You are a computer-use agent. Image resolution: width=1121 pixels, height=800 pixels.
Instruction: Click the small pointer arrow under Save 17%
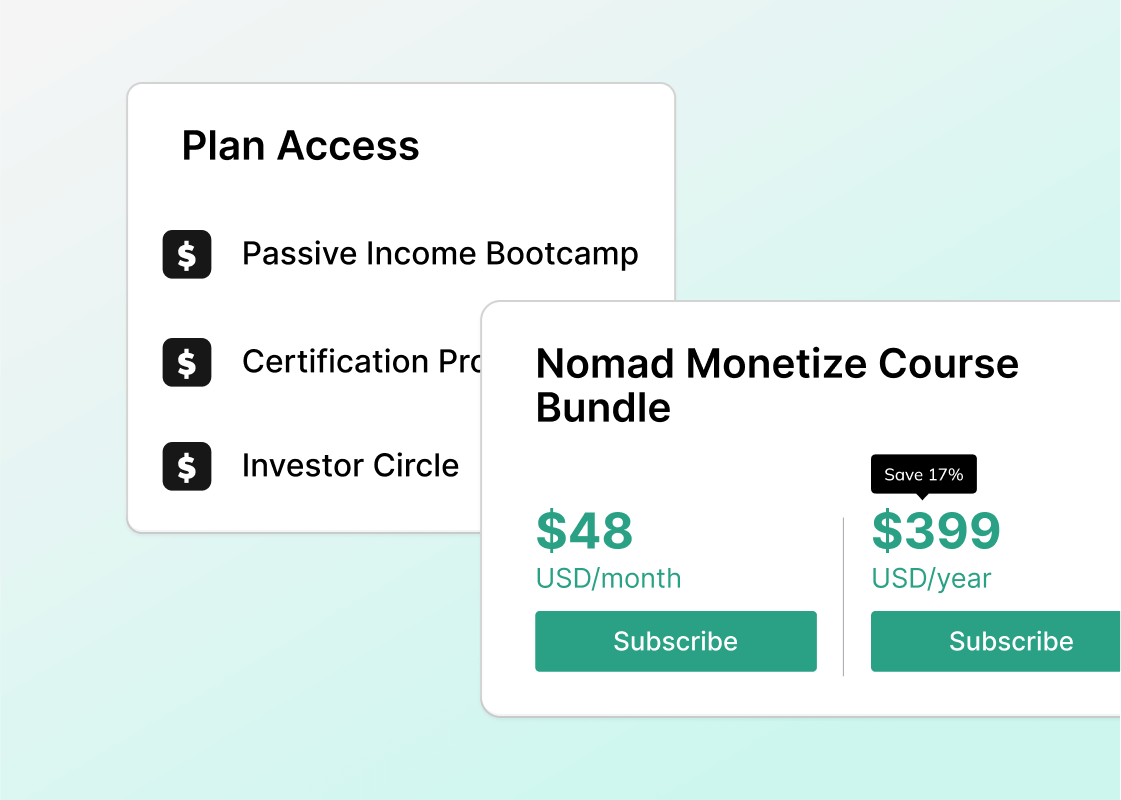(923, 496)
